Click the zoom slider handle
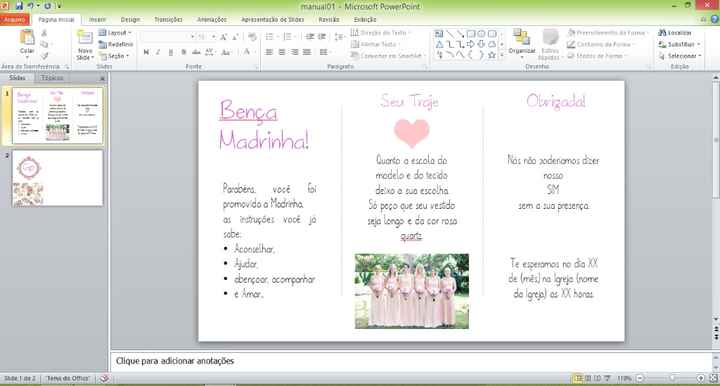This screenshot has width=720, height=386. point(673,378)
